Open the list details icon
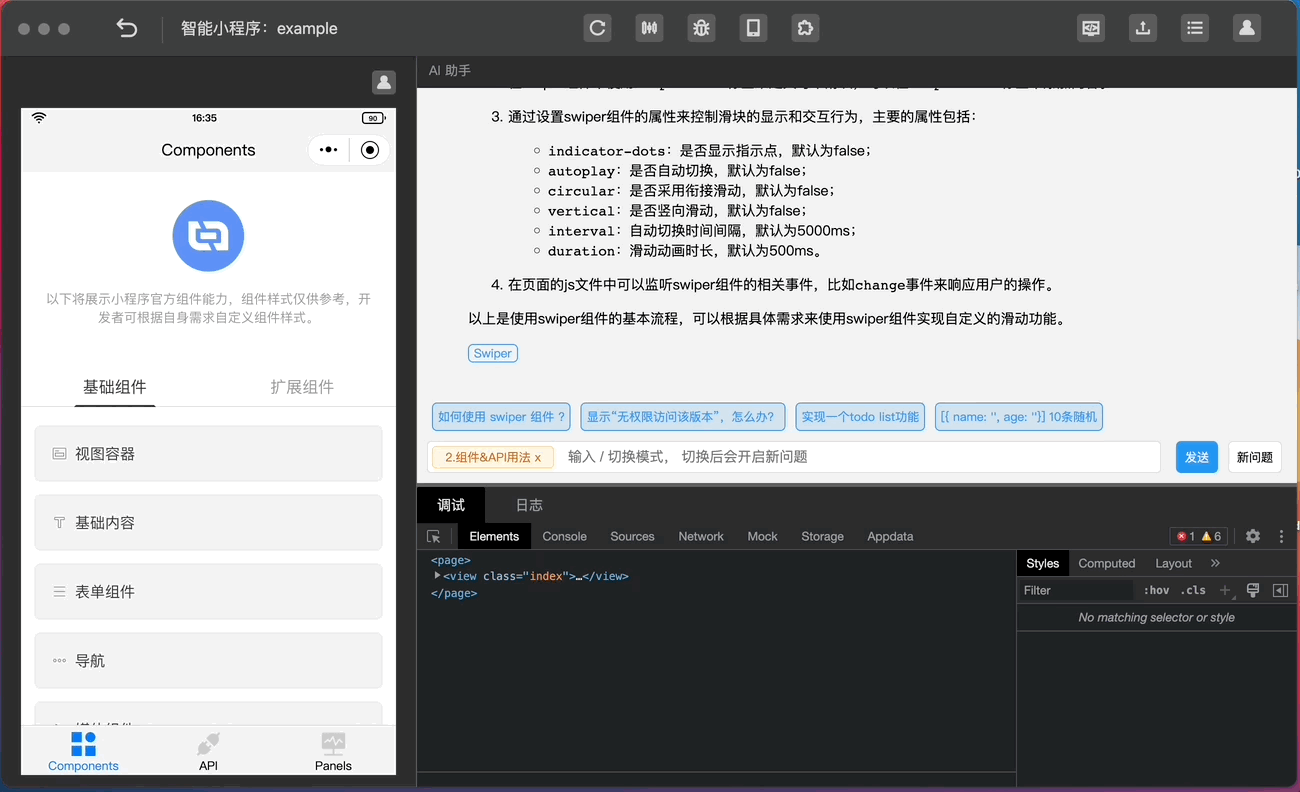This screenshot has width=1300, height=792. 1195,28
